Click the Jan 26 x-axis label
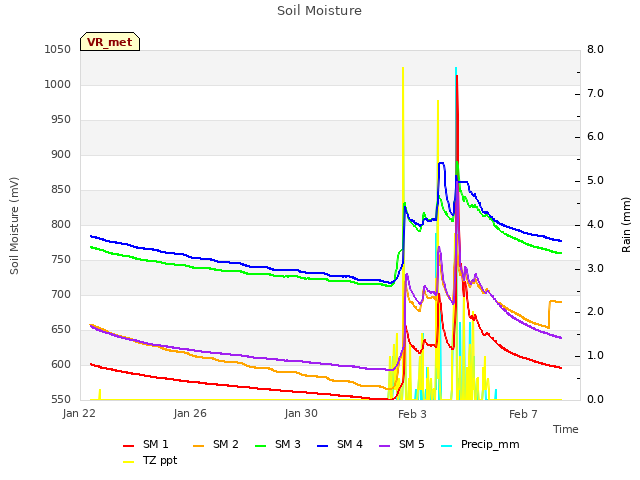Screen dimensions: 640x480 [190, 413]
